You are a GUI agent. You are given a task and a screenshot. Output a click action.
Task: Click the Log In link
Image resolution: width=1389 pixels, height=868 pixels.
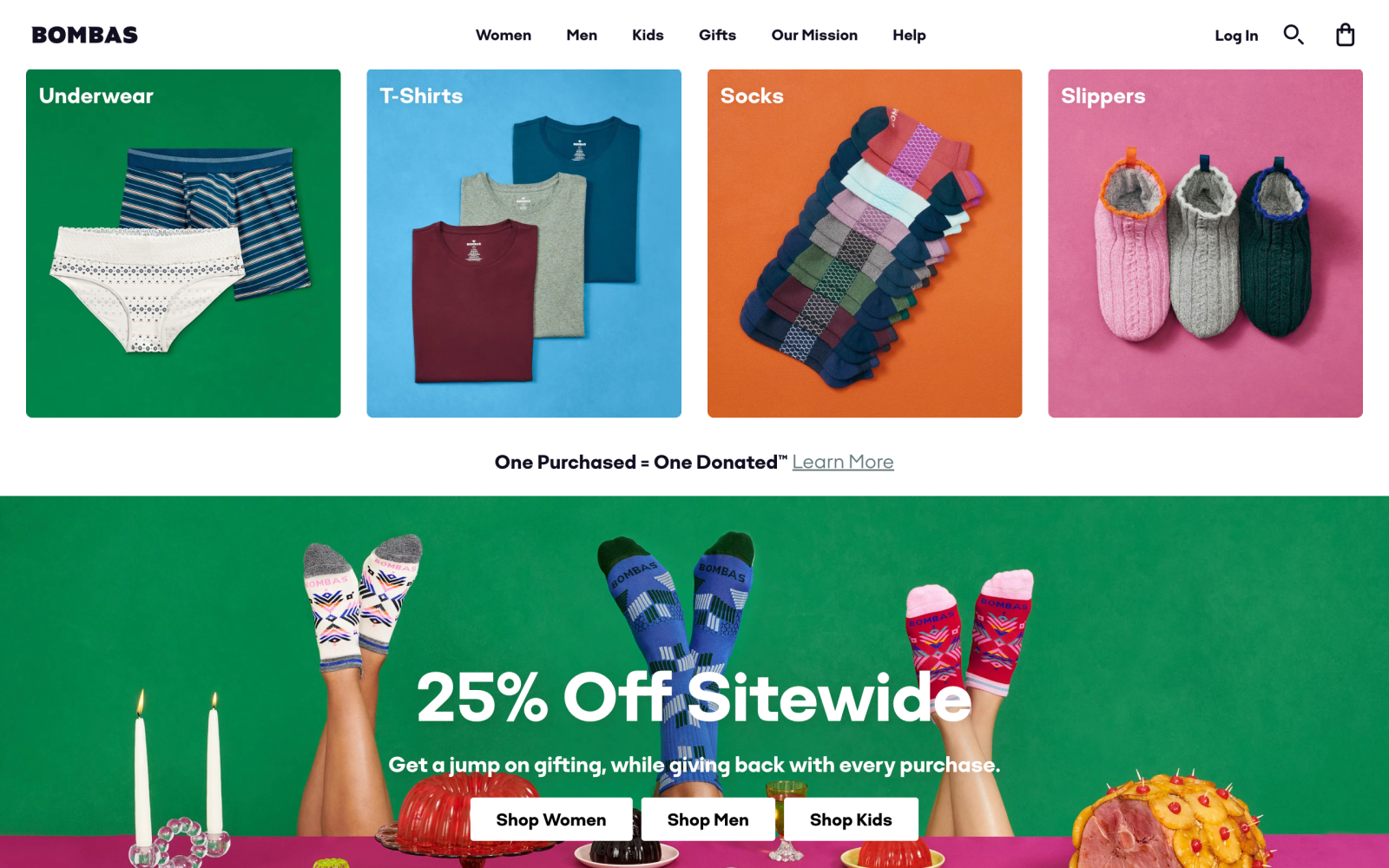(1236, 36)
